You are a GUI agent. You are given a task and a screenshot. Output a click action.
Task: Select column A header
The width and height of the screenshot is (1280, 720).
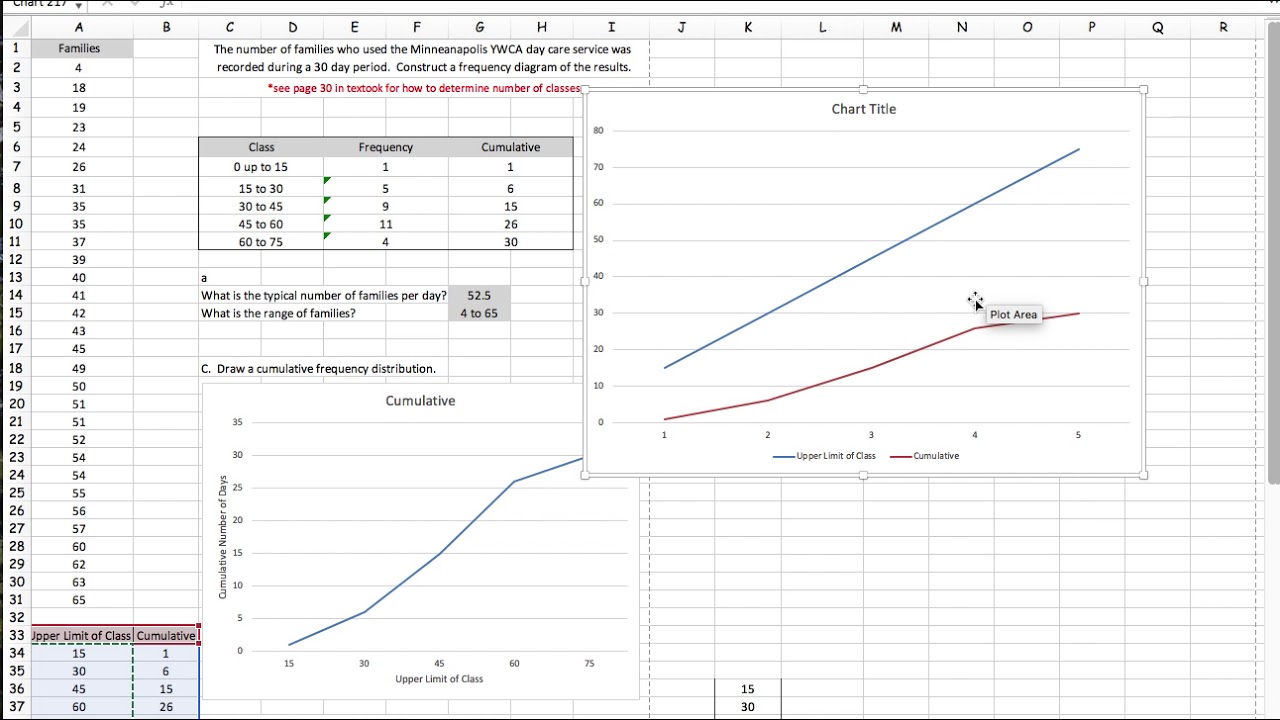click(x=79, y=27)
